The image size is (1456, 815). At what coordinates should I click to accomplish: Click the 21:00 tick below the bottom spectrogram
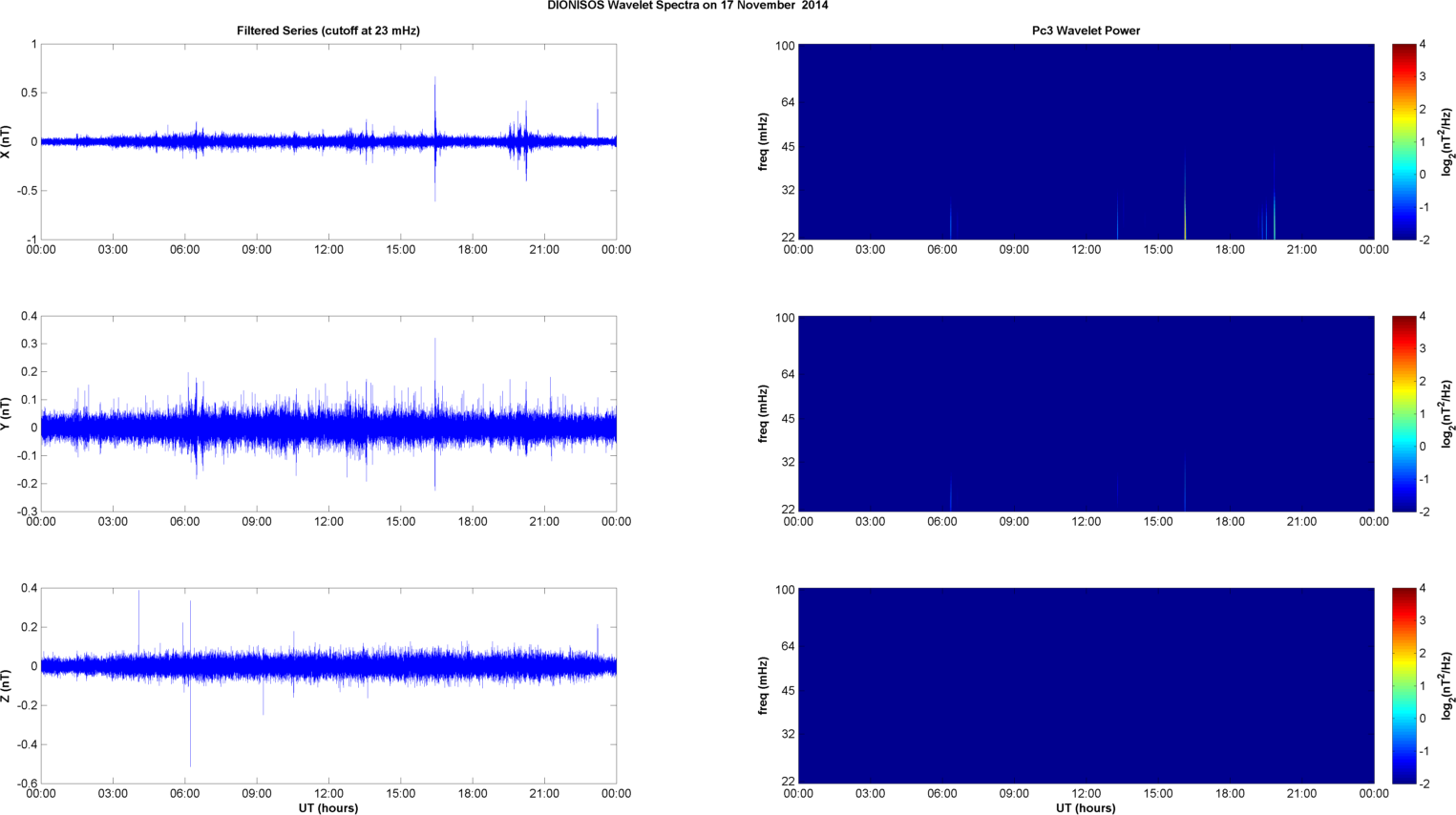pyautogui.click(x=1302, y=794)
